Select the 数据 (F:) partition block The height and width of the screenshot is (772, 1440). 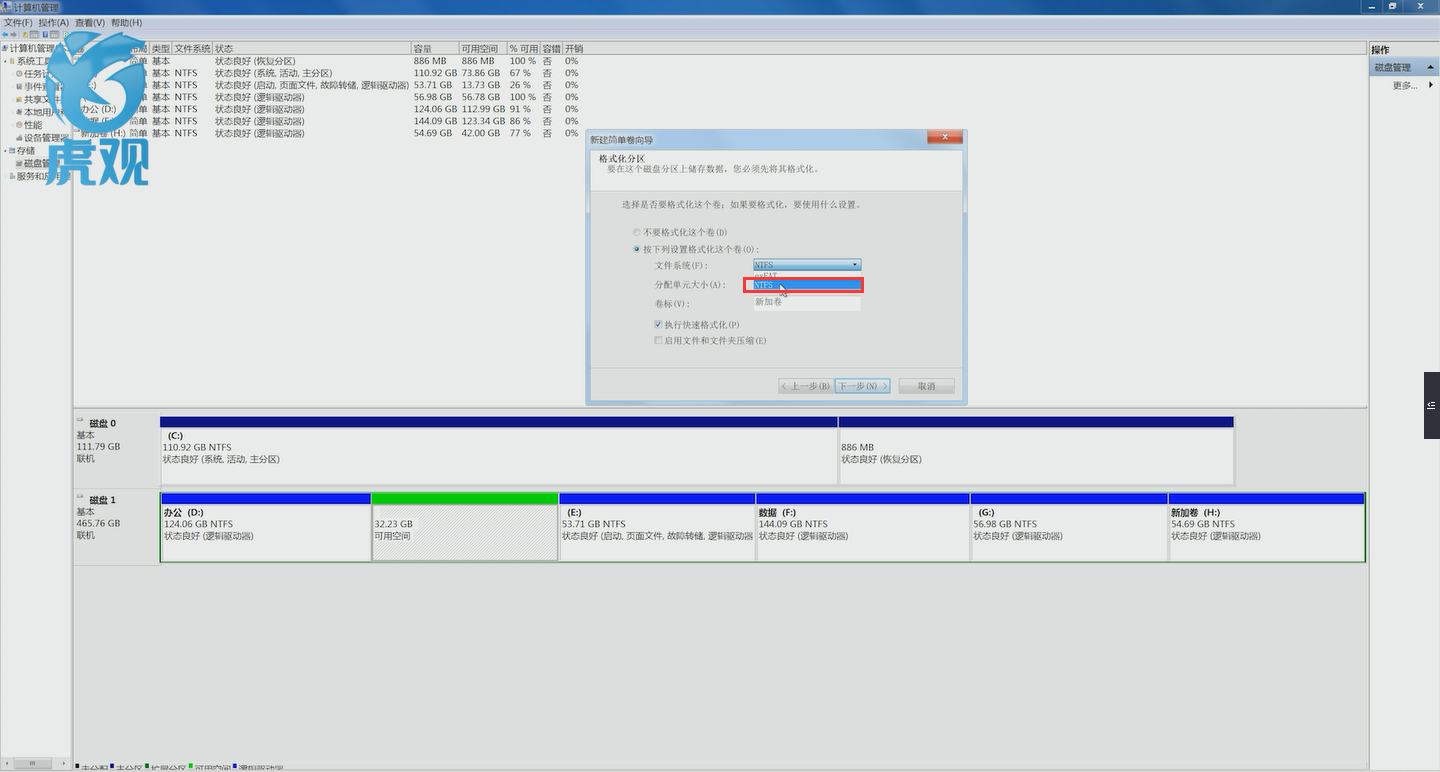tap(863, 527)
